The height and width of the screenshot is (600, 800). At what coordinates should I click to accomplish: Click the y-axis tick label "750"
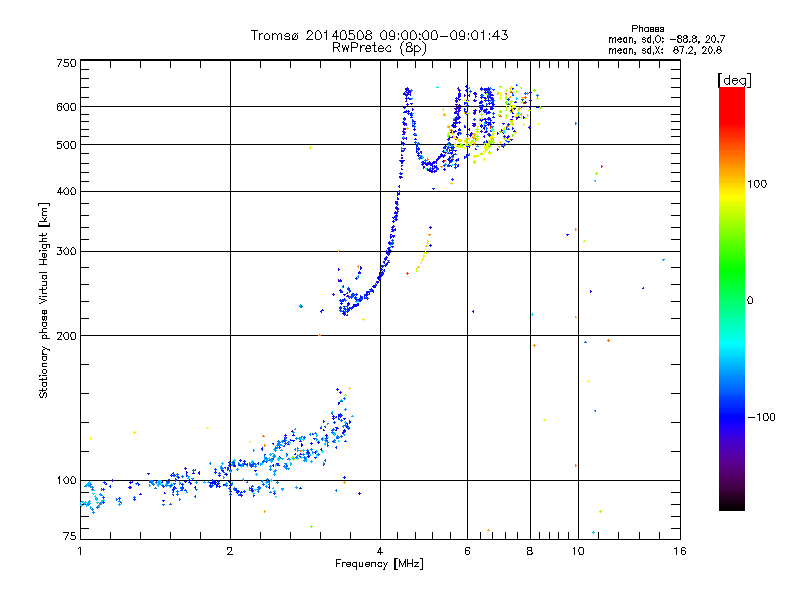(x=67, y=63)
